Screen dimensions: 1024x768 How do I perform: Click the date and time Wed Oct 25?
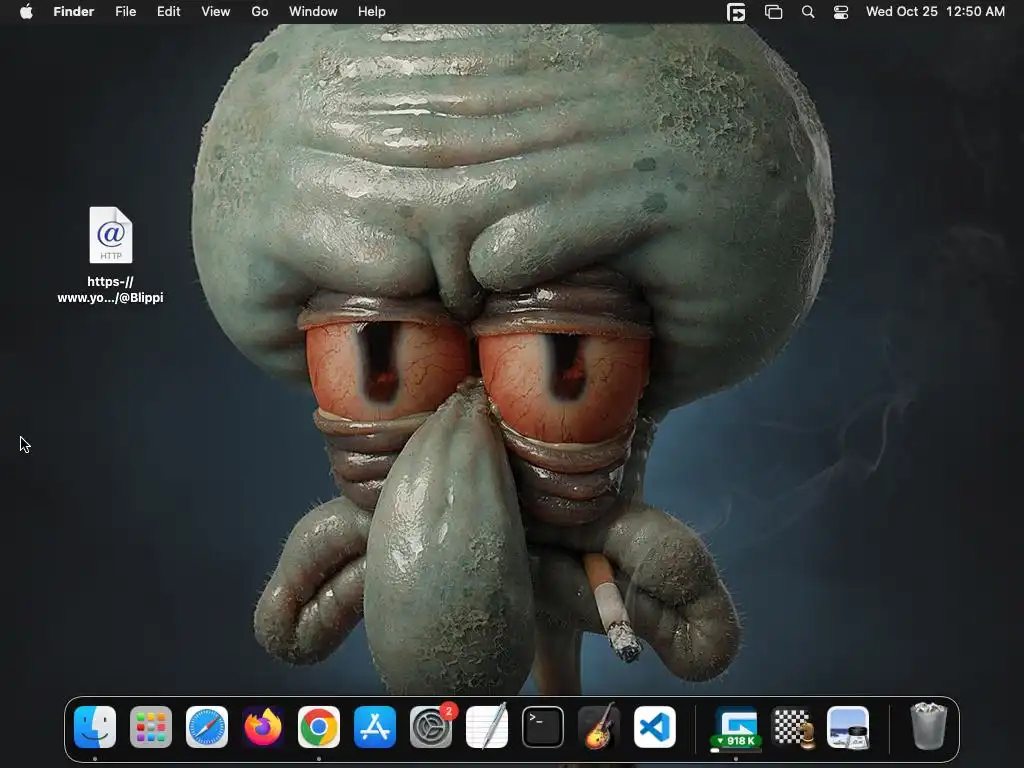click(935, 12)
